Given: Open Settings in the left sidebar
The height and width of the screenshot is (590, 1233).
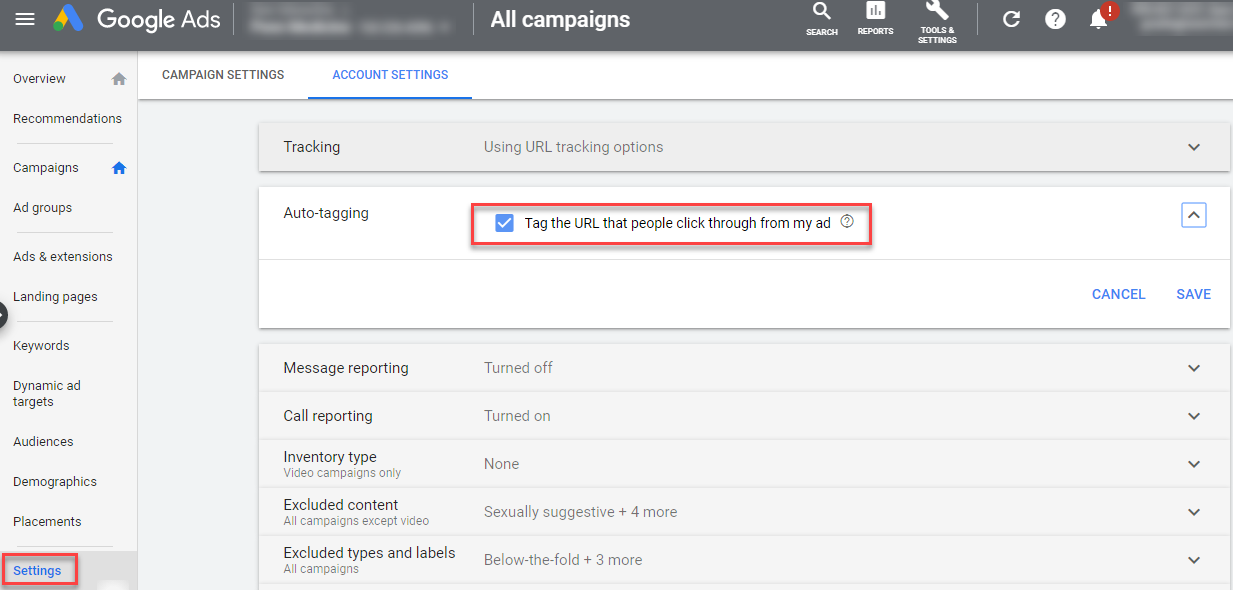Looking at the screenshot, I should click(x=38, y=569).
